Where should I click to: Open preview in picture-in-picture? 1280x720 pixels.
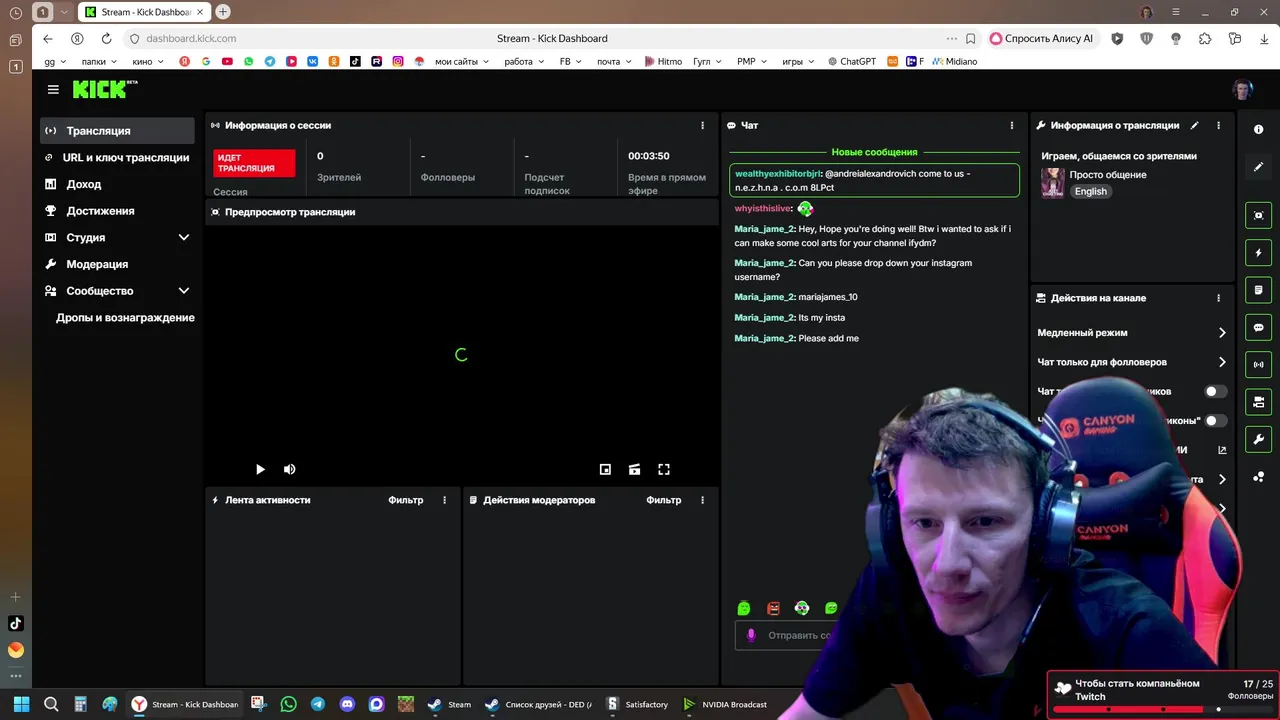(605, 469)
